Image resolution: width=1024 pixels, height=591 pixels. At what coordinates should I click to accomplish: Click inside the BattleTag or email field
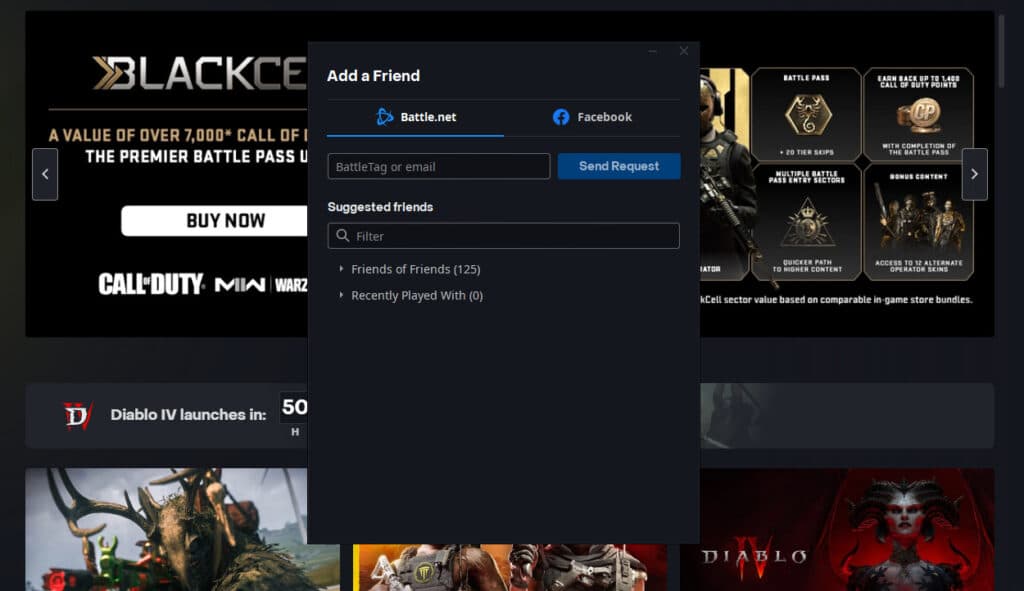click(438, 166)
